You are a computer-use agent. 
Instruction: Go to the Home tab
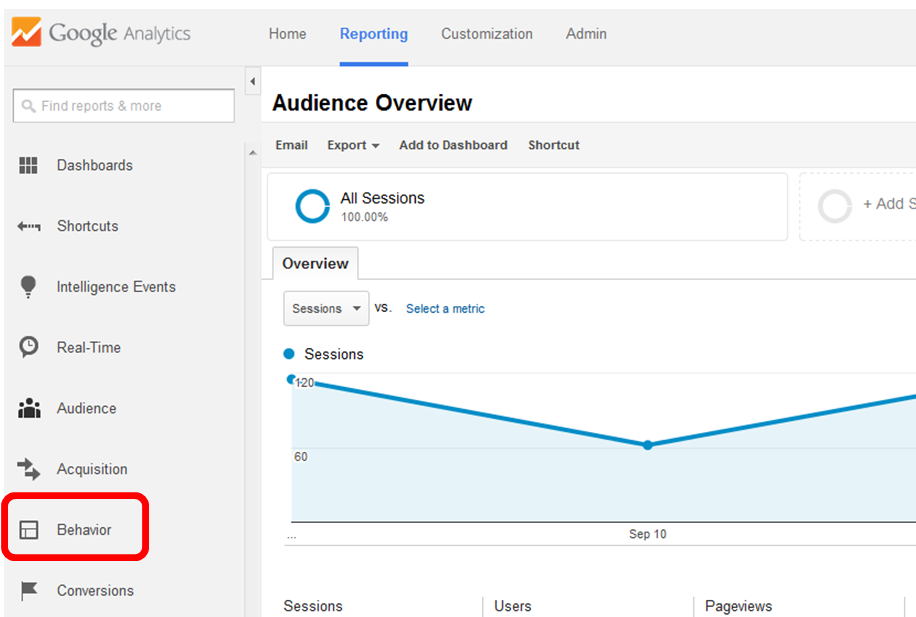pos(287,34)
